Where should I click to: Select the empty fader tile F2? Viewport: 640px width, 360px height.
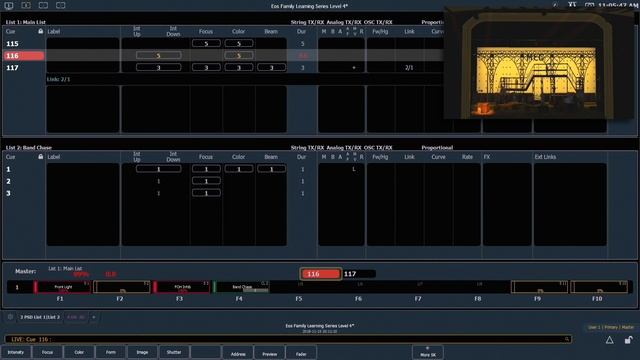pyautogui.click(x=122, y=287)
